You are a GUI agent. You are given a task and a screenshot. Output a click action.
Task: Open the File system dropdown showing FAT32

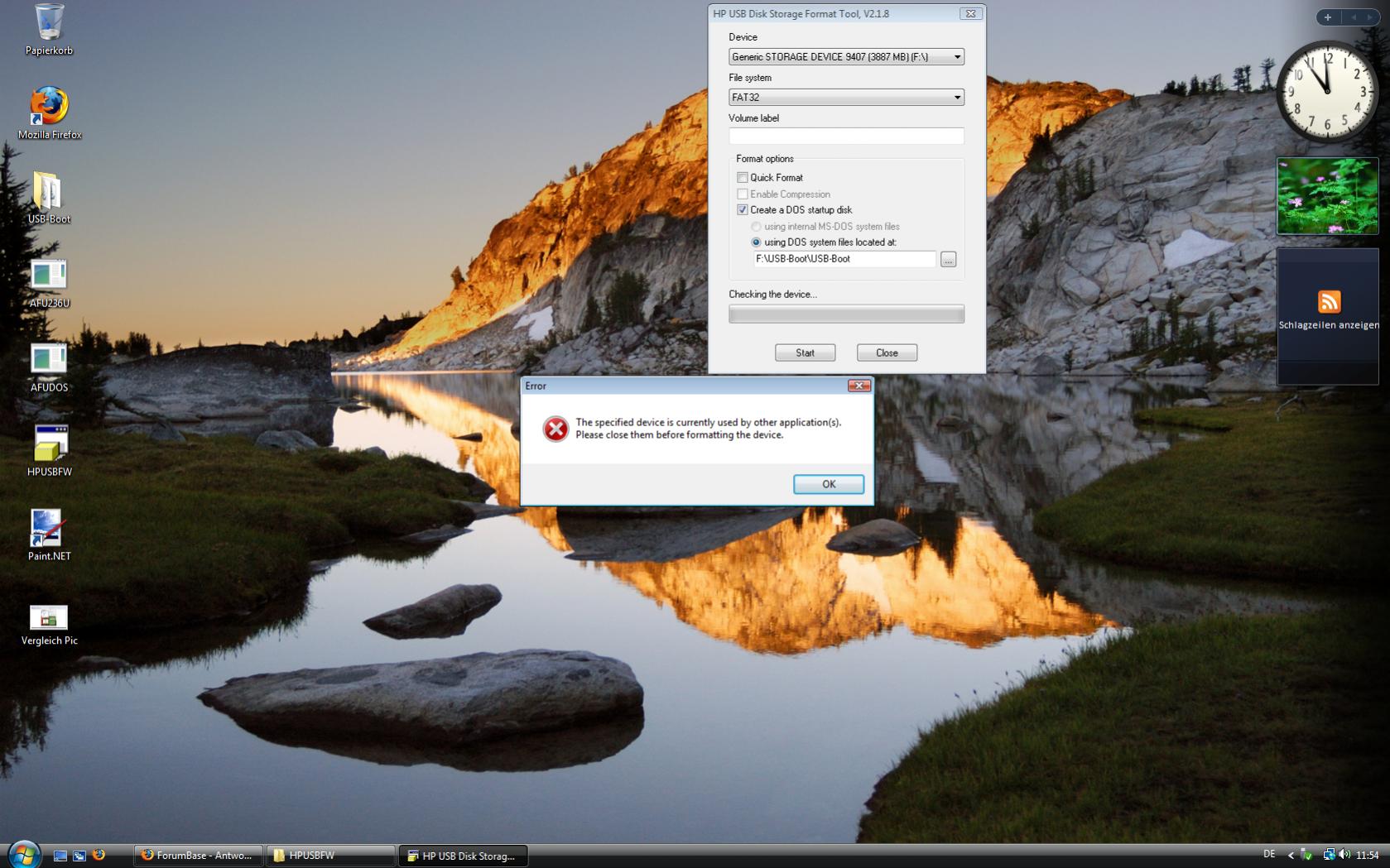tap(846, 98)
